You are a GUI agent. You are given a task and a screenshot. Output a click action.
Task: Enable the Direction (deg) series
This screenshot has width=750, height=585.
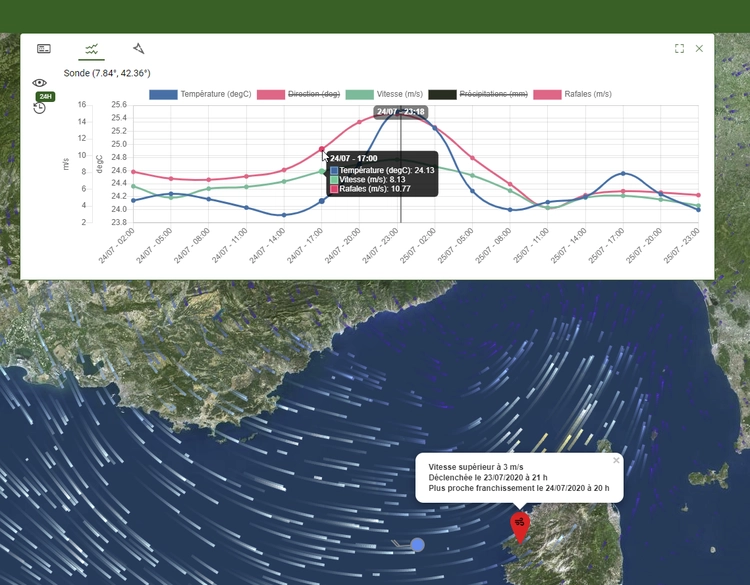(x=314, y=94)
